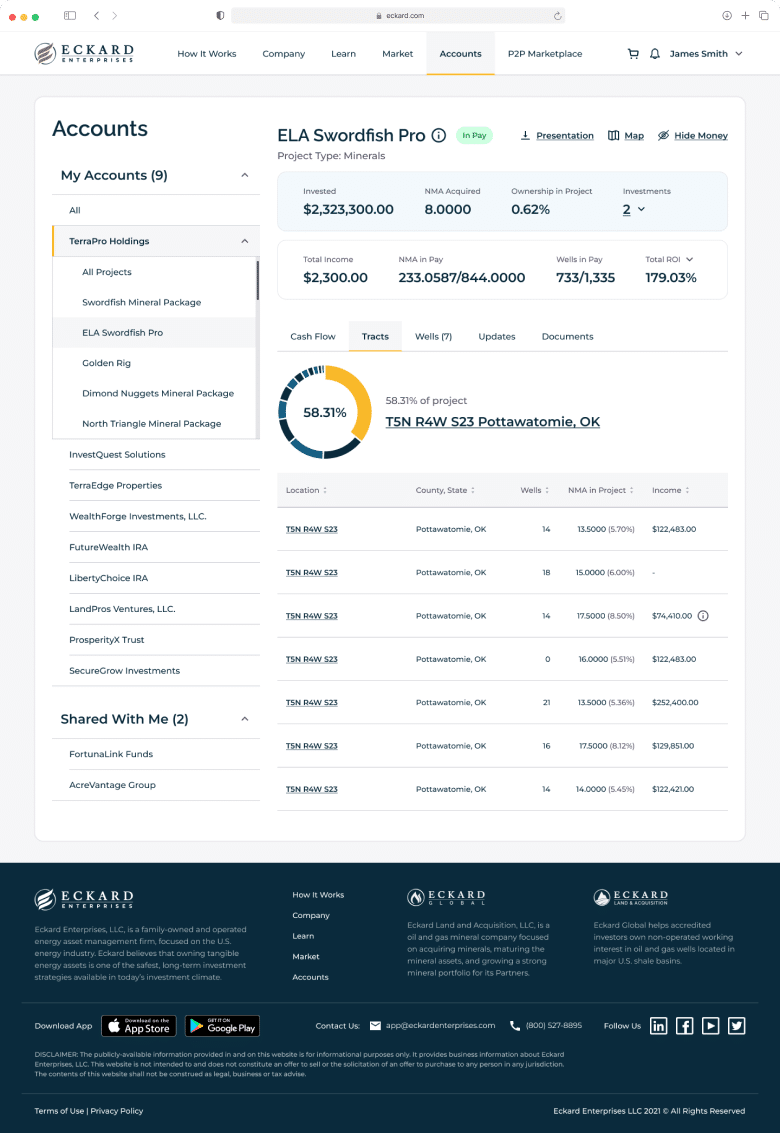Screen dimensions: 780x1133
Task: Click the Presentation download icon
Action: [526, 135]
